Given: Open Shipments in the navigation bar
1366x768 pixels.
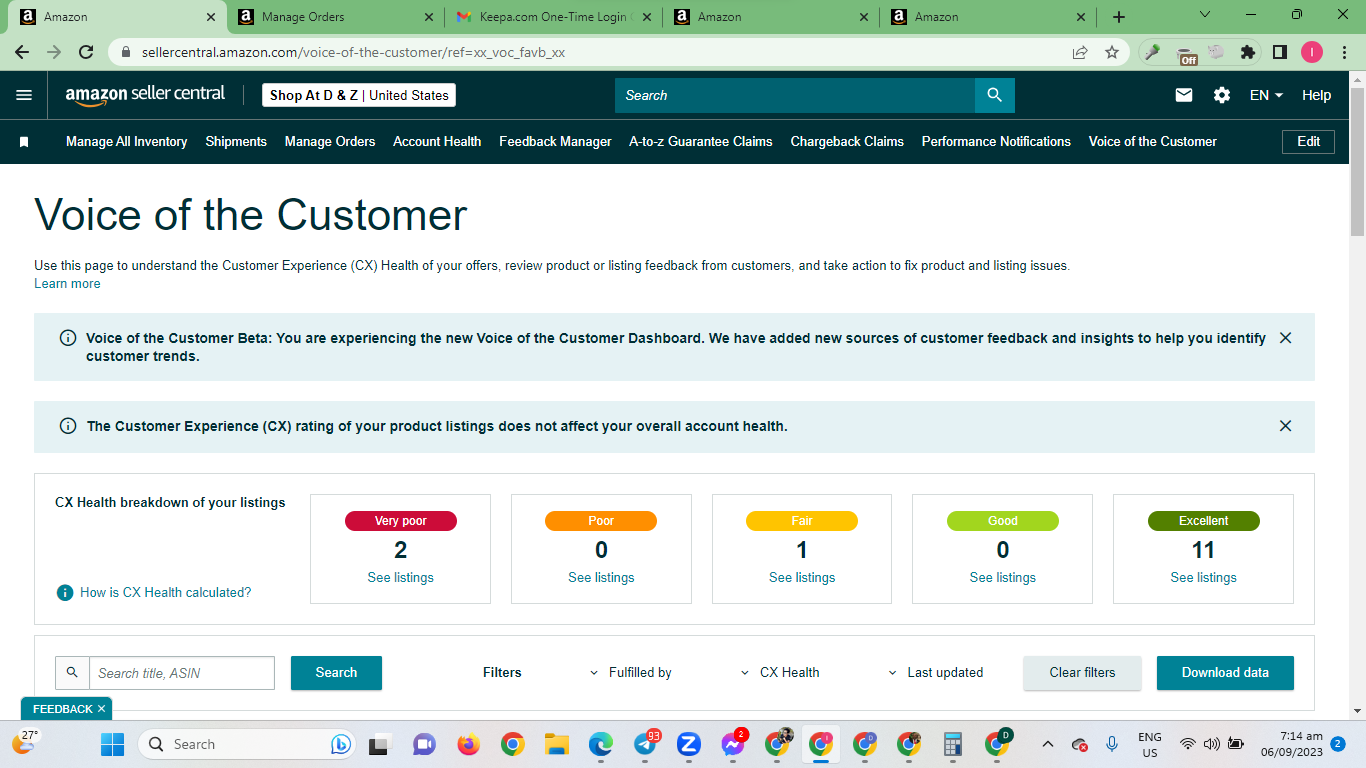Looking at the screenshot, I should tap(236, 142).
